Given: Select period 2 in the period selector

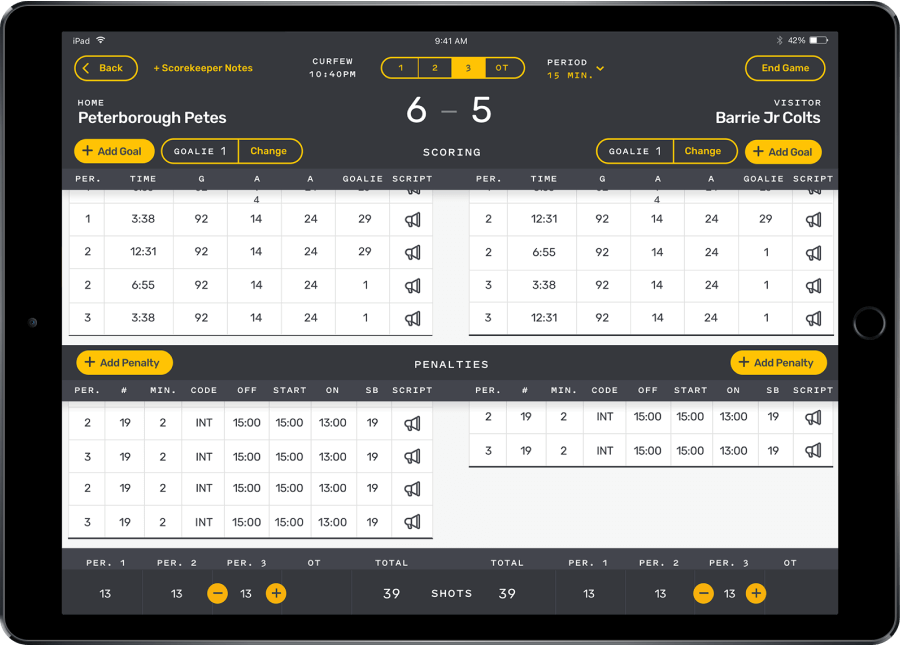Looking at the screenshot, I should click(434, 68).
